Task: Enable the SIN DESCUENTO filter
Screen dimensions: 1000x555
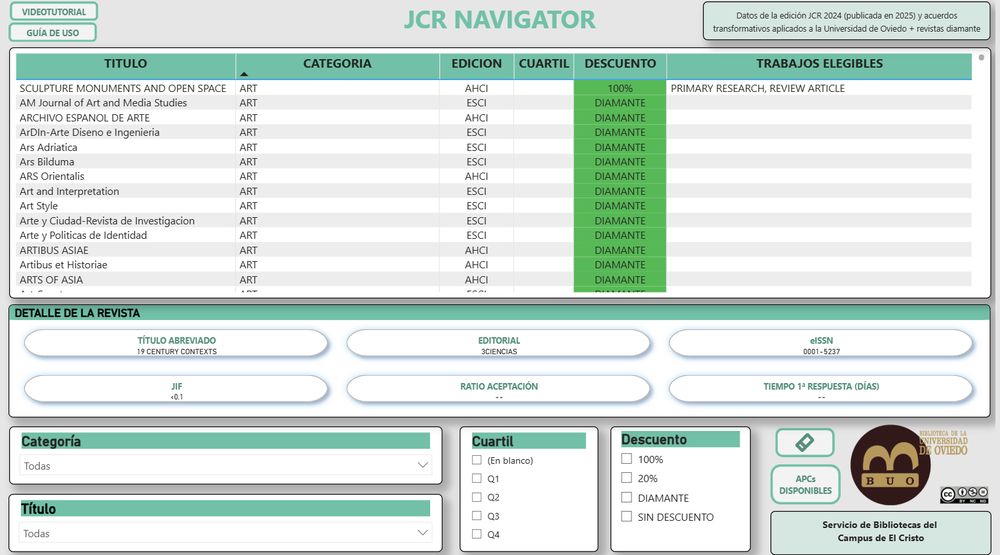Action: click(x=626, y=517)
